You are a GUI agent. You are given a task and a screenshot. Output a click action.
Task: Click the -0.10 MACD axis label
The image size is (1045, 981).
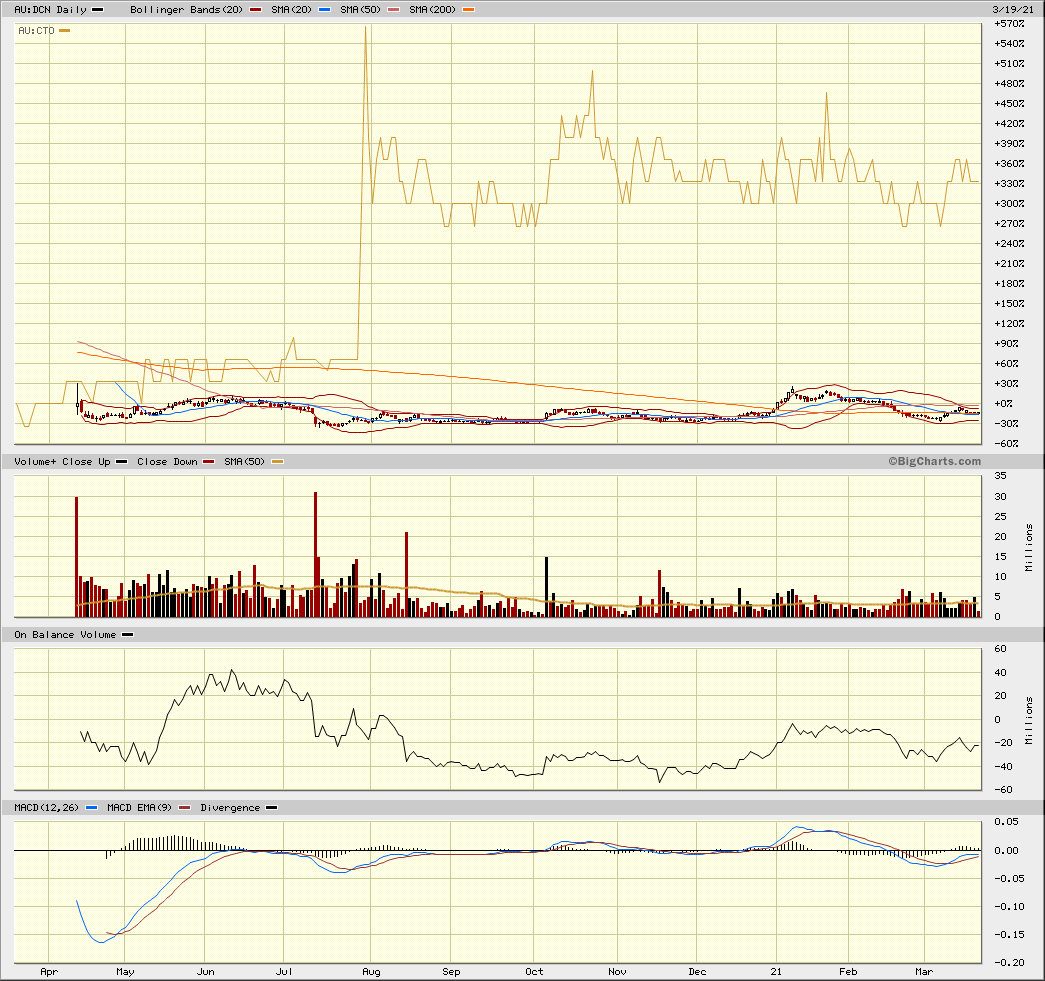pyautogui.click(x=1009, y=906)
